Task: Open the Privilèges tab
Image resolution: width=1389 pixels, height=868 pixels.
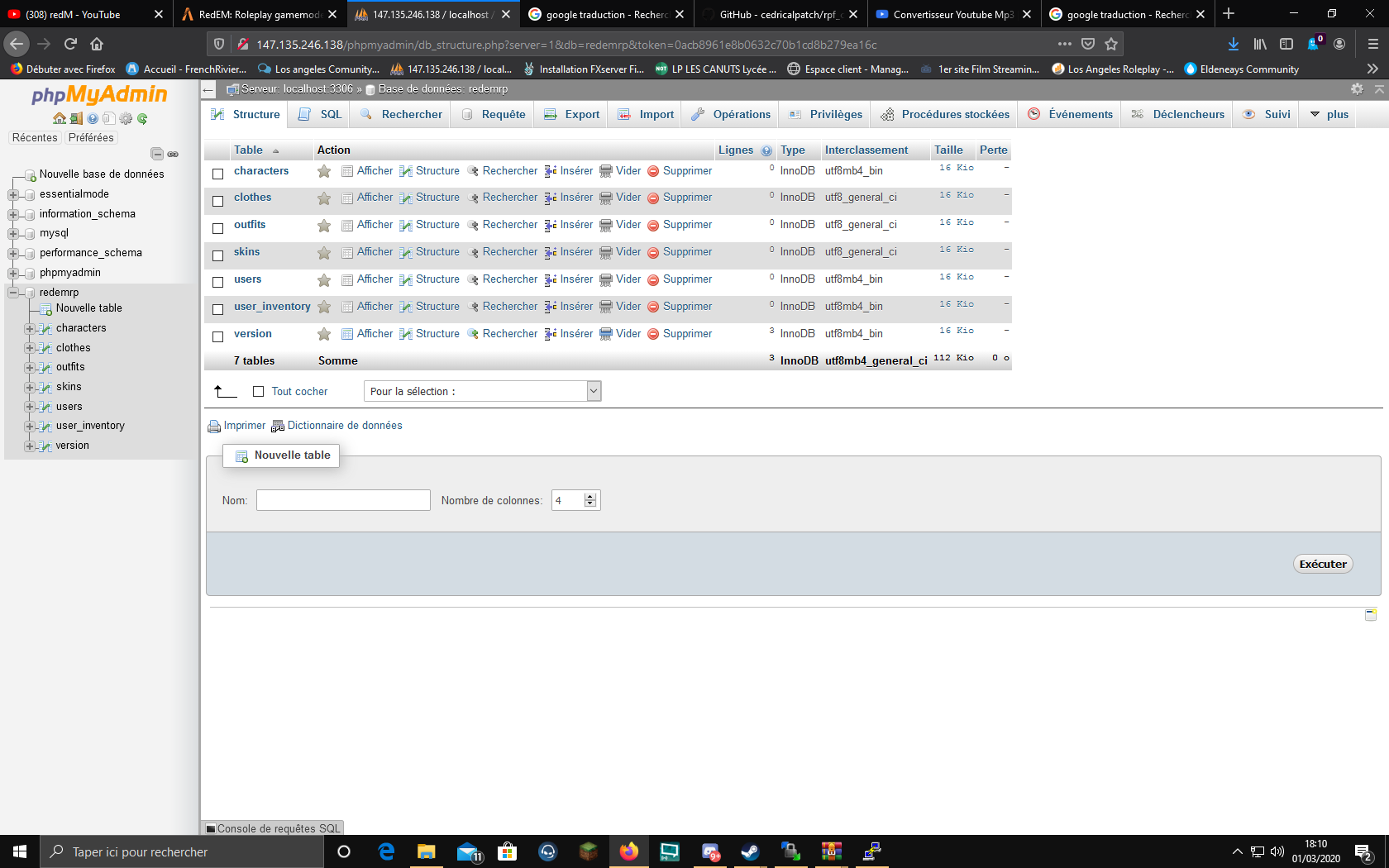Action: [825, 114]
